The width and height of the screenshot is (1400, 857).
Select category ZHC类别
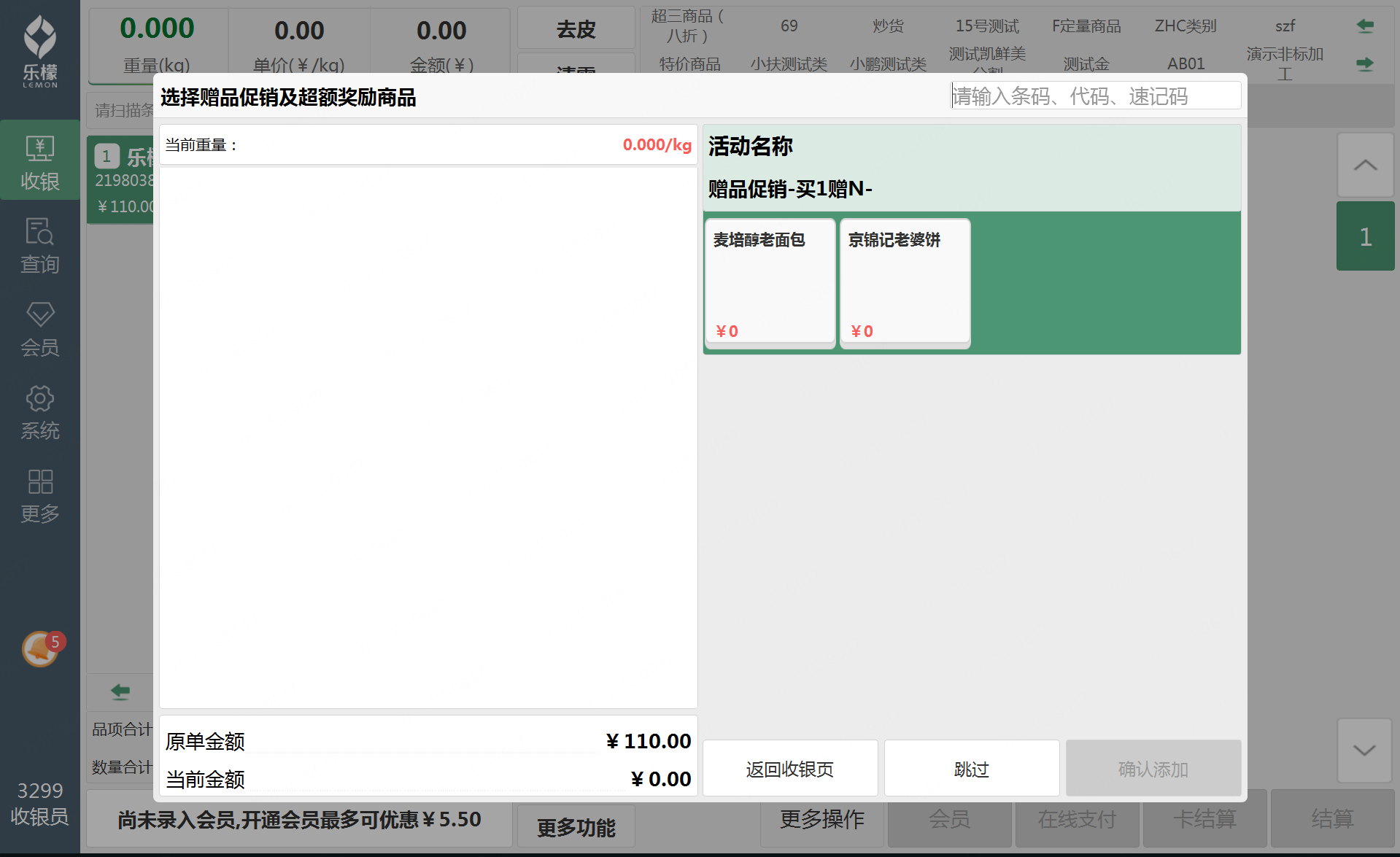[x=1186, y=26]
